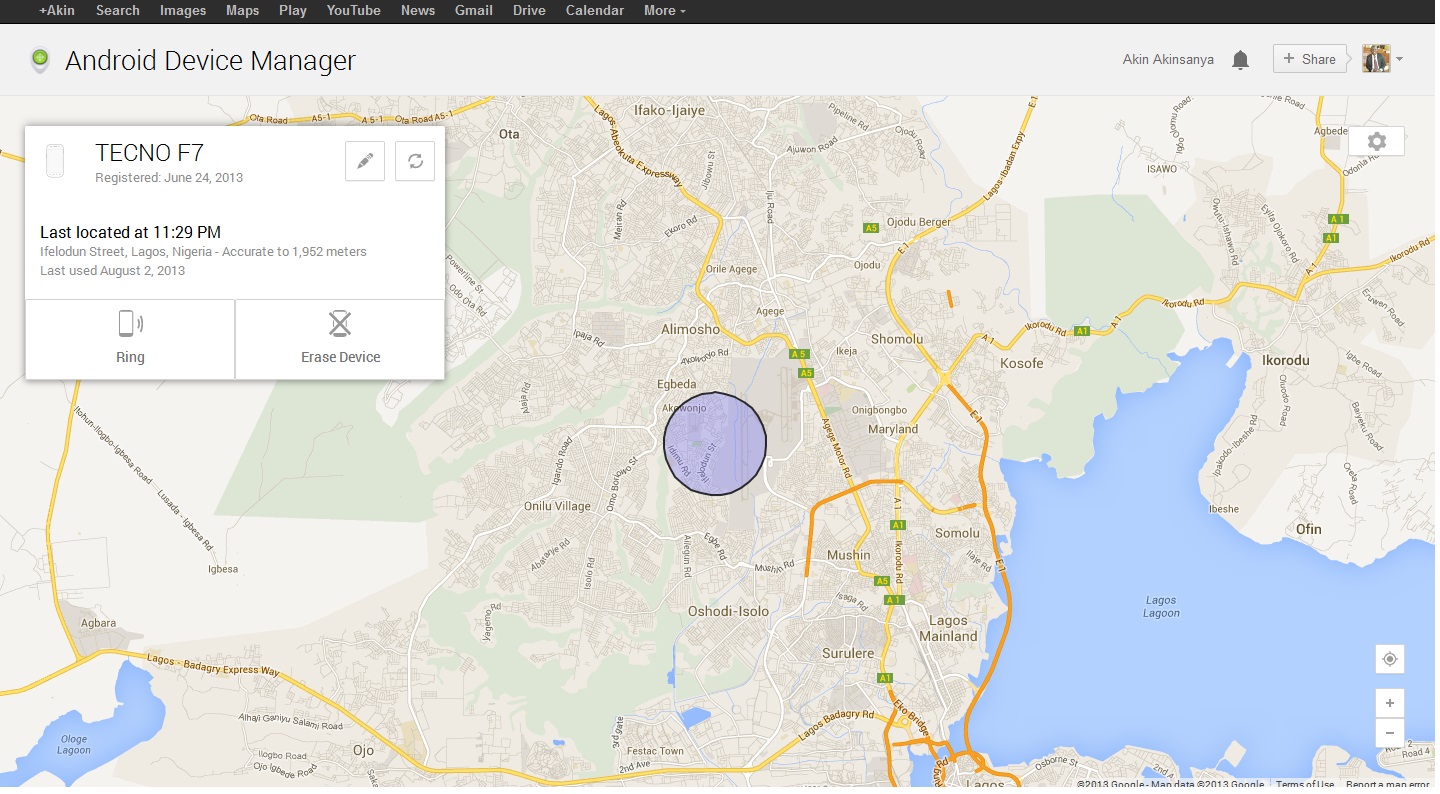
Task: Zoom in on the map
Action: pyautogui.click(x=1389, y=703)
